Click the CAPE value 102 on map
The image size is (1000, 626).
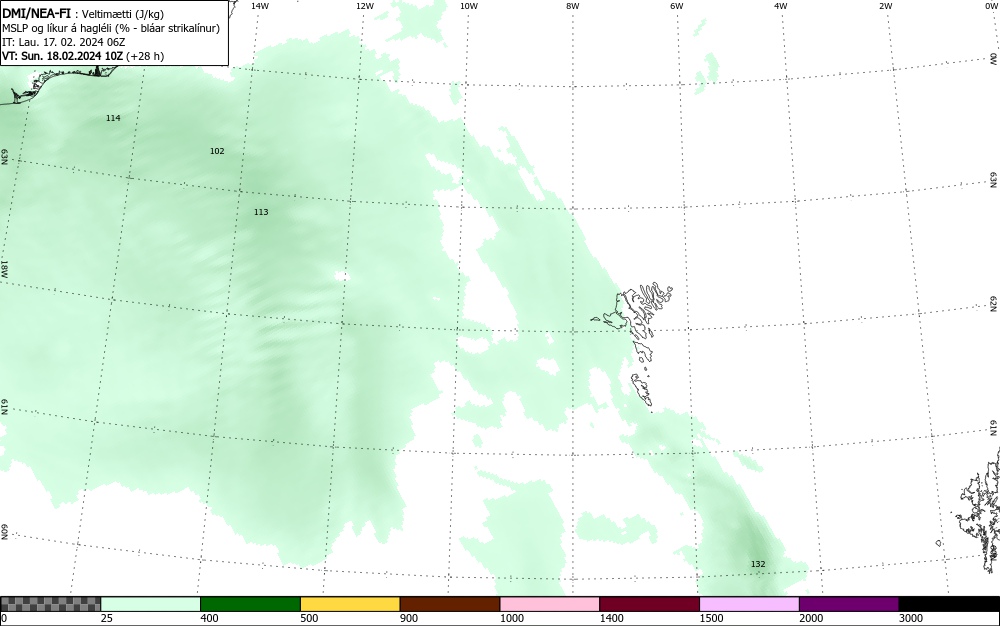tap(217, 151)
